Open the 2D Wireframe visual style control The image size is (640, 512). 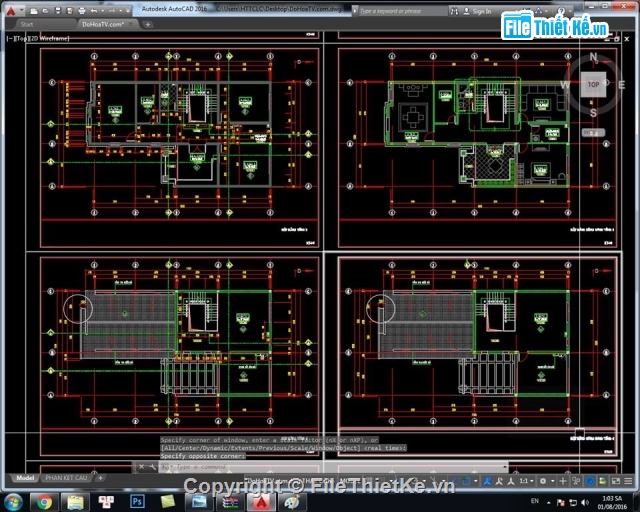pyautogui.click(x=48, y=38)
